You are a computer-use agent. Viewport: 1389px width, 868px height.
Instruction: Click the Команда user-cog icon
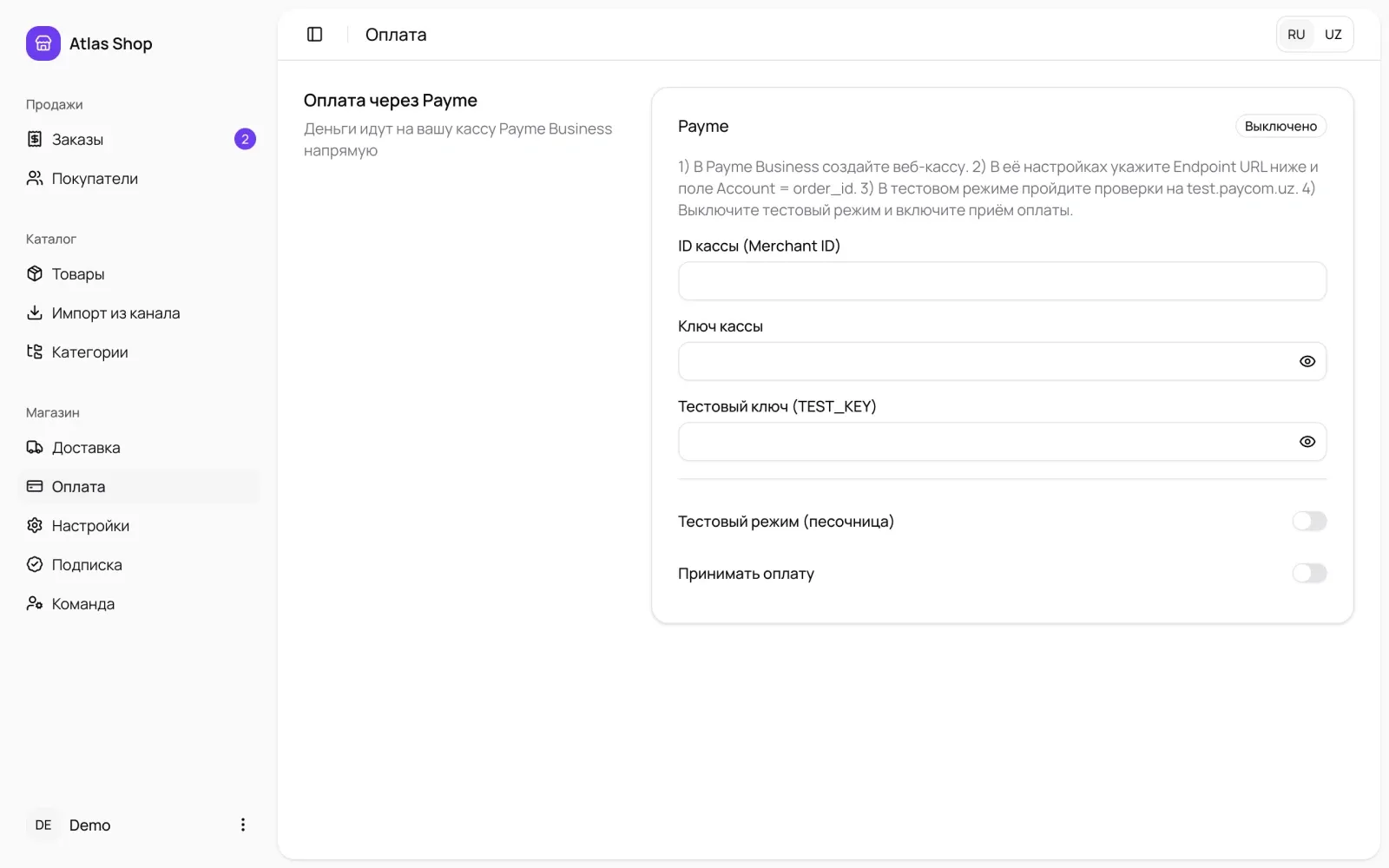[35, 603]
